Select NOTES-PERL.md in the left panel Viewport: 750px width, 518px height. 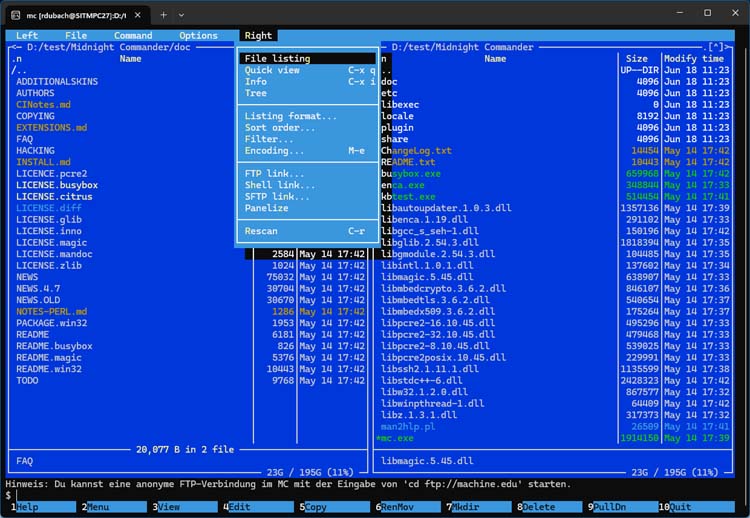coord(52,311)
